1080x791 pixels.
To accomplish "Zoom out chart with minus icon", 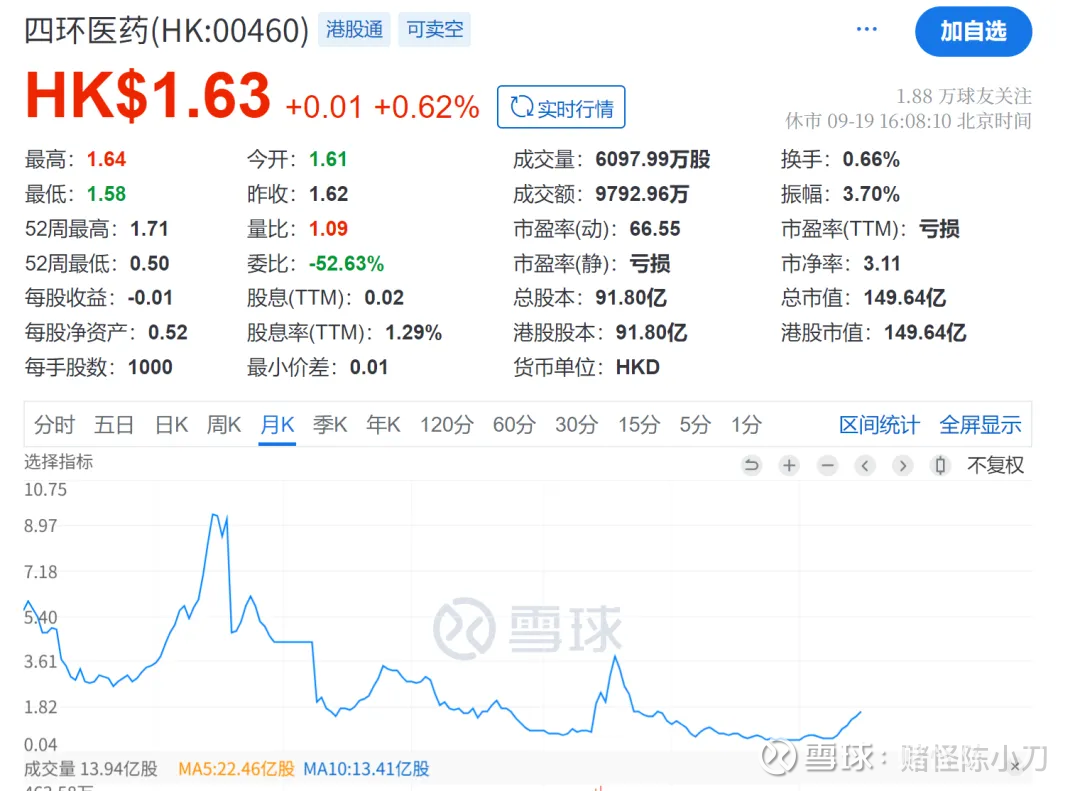I will (x=827, y=466).
